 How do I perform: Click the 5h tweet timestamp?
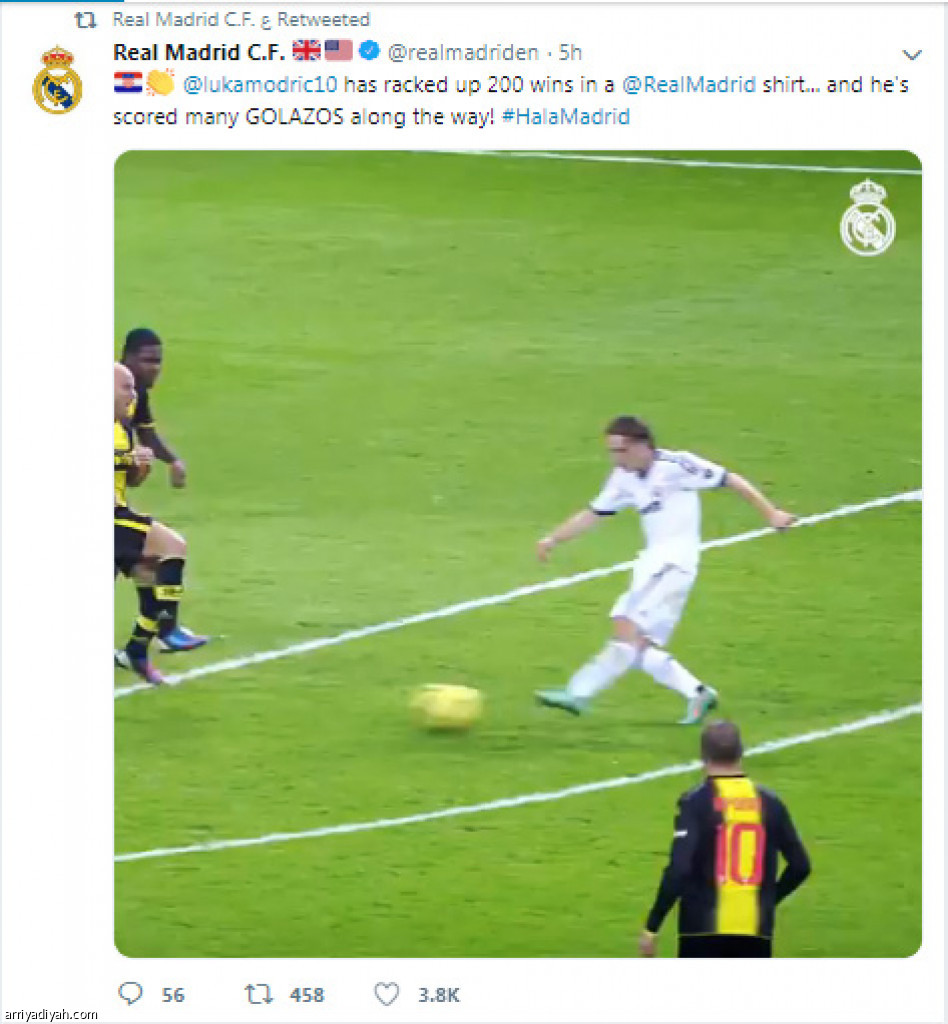(570, 52)
